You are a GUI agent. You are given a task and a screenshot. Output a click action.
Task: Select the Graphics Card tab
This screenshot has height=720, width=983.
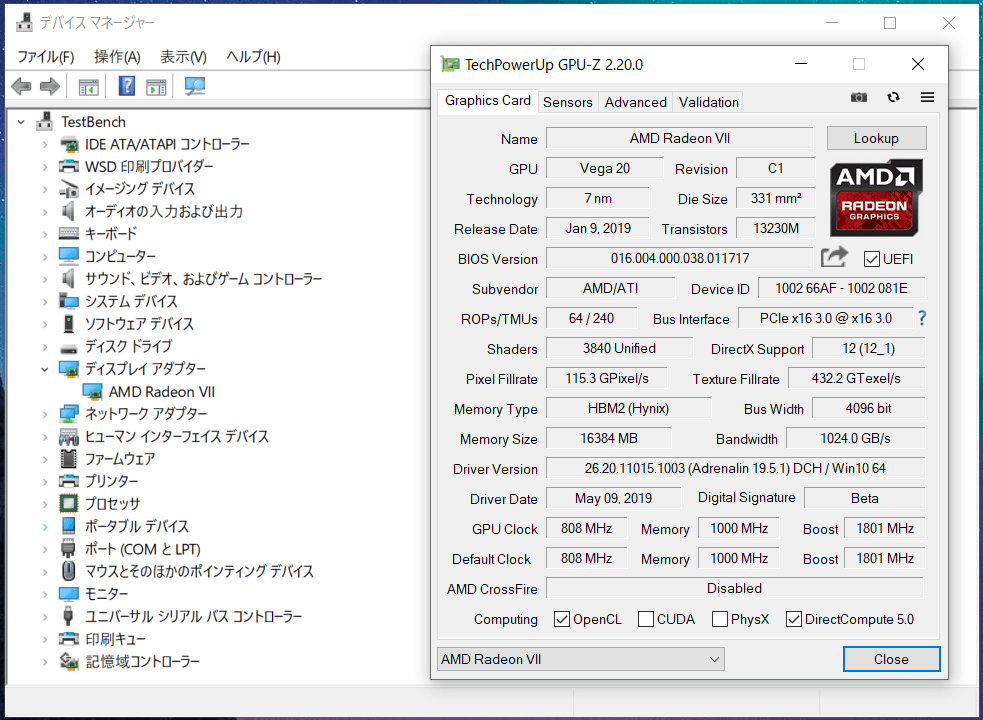(488, 100)
